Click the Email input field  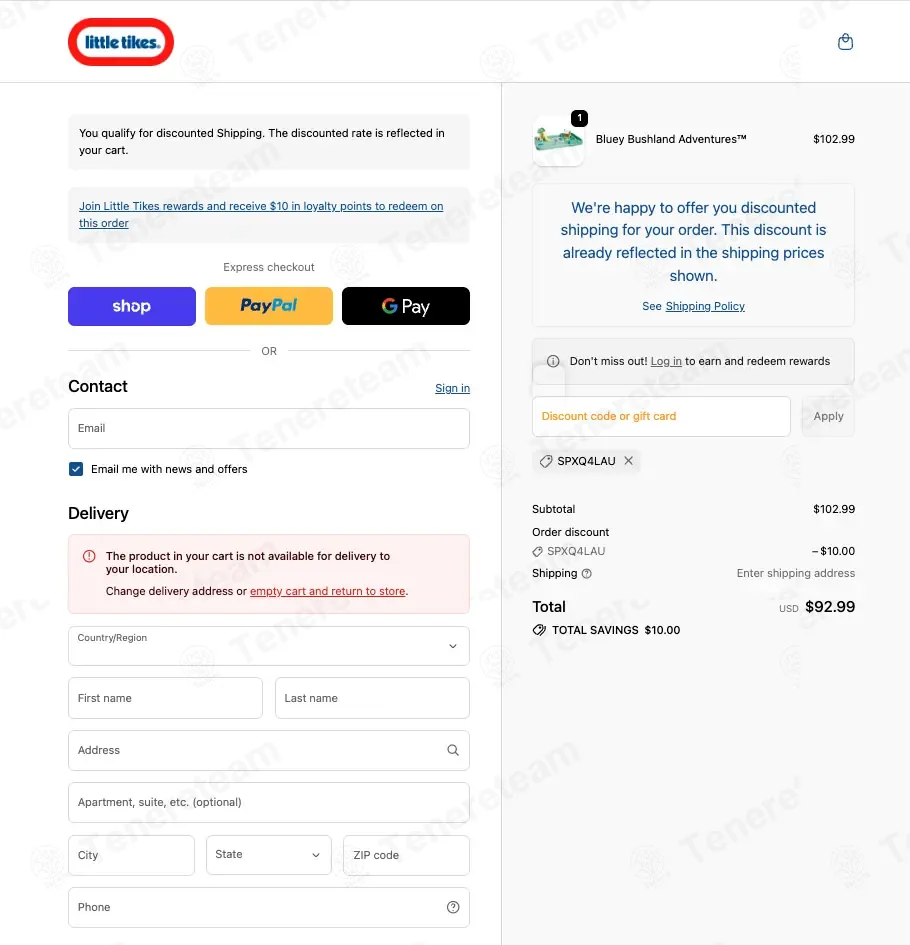click(269, 429)
